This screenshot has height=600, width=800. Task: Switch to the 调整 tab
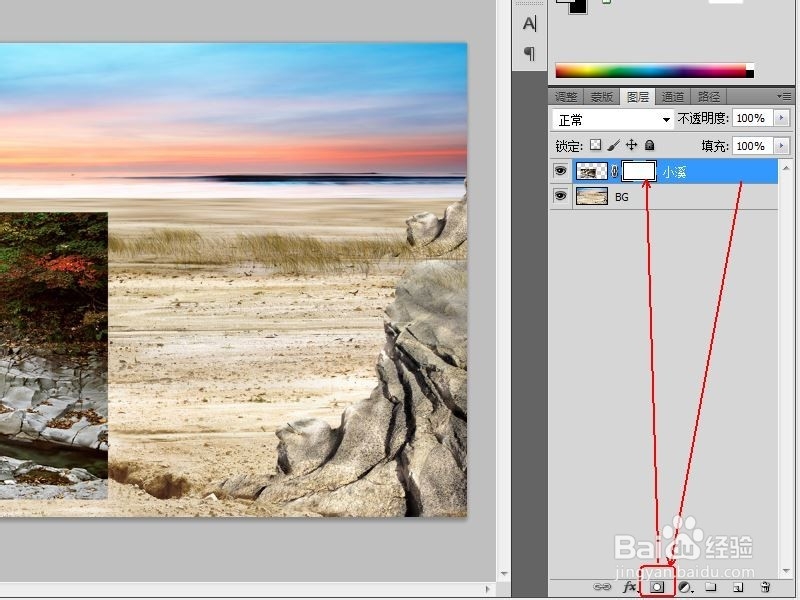[x=566, y=96]
